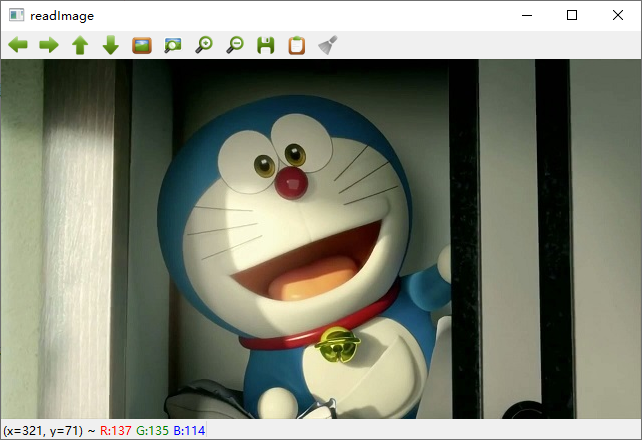The image size is (642, 440).
Task: Copy image to clipboard icon
Action: (297, 45)
